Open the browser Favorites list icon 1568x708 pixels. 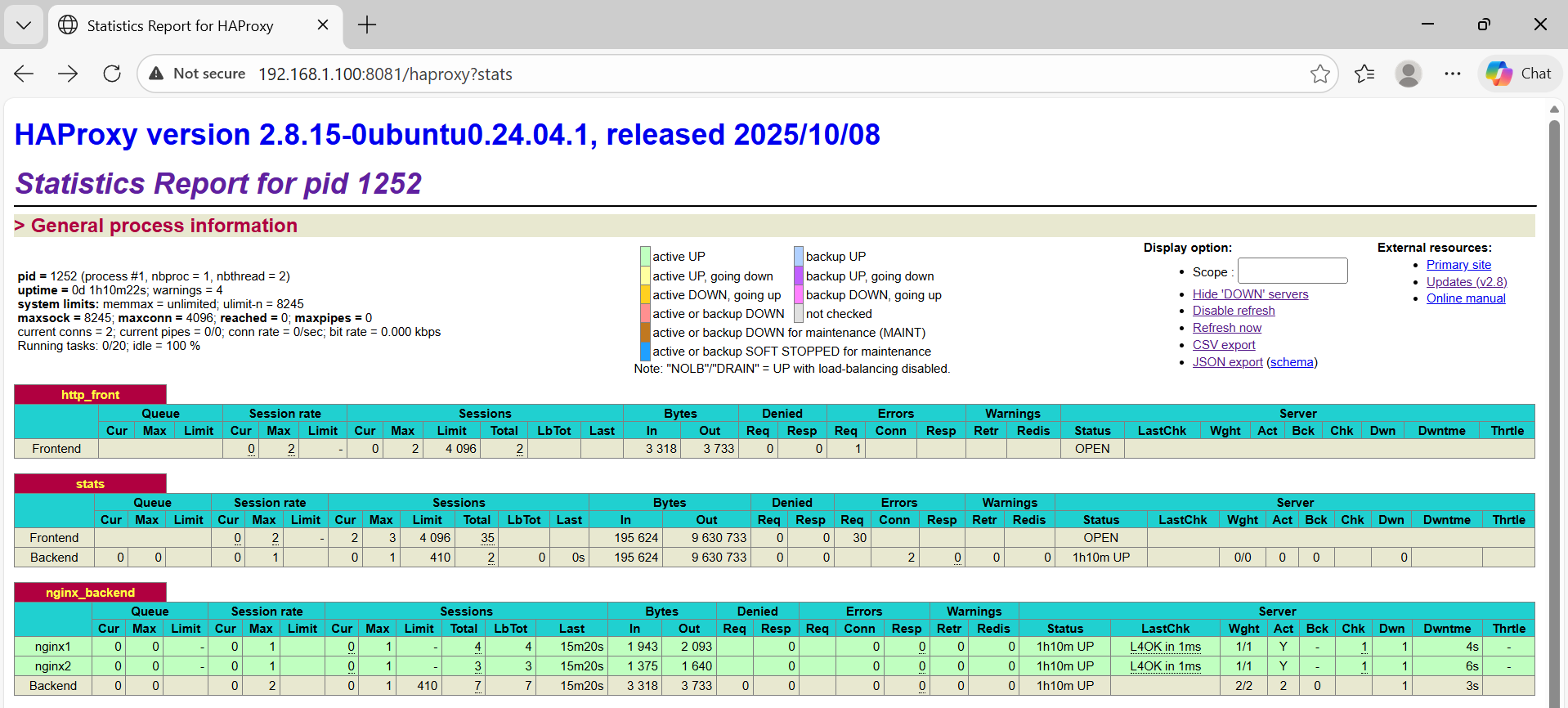(1364, 74)
